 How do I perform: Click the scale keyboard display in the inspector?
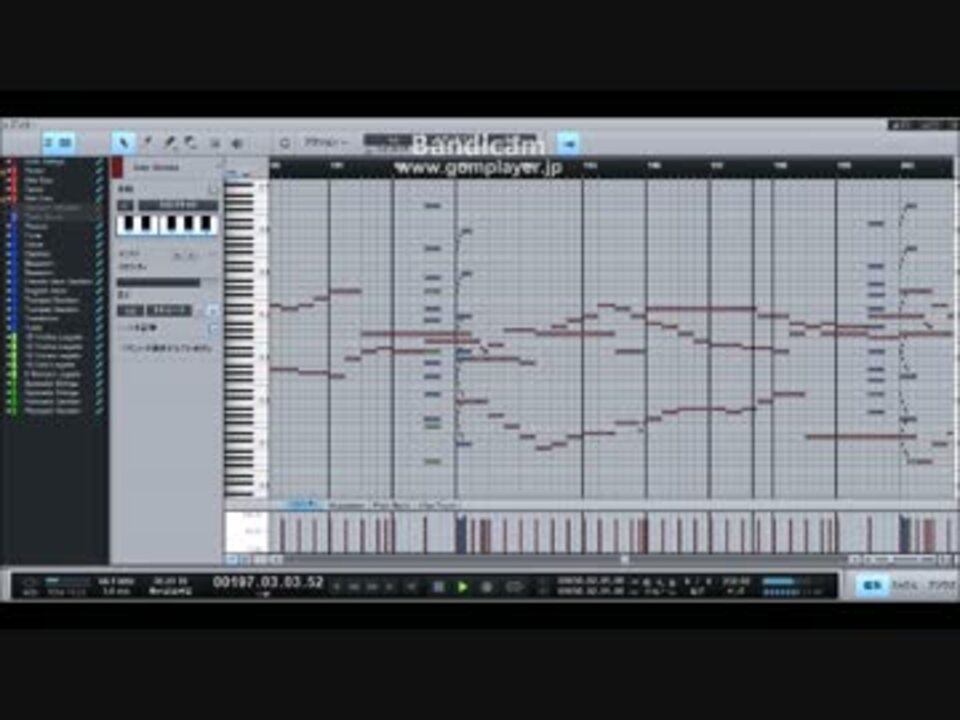pyautogui.click(x=167, y=224)
